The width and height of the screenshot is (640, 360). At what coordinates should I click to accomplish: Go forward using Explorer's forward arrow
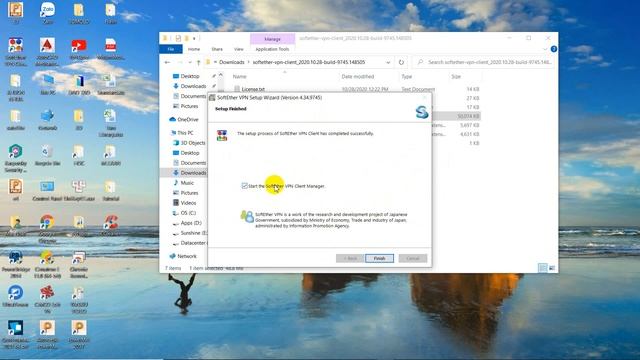[180, 62]
